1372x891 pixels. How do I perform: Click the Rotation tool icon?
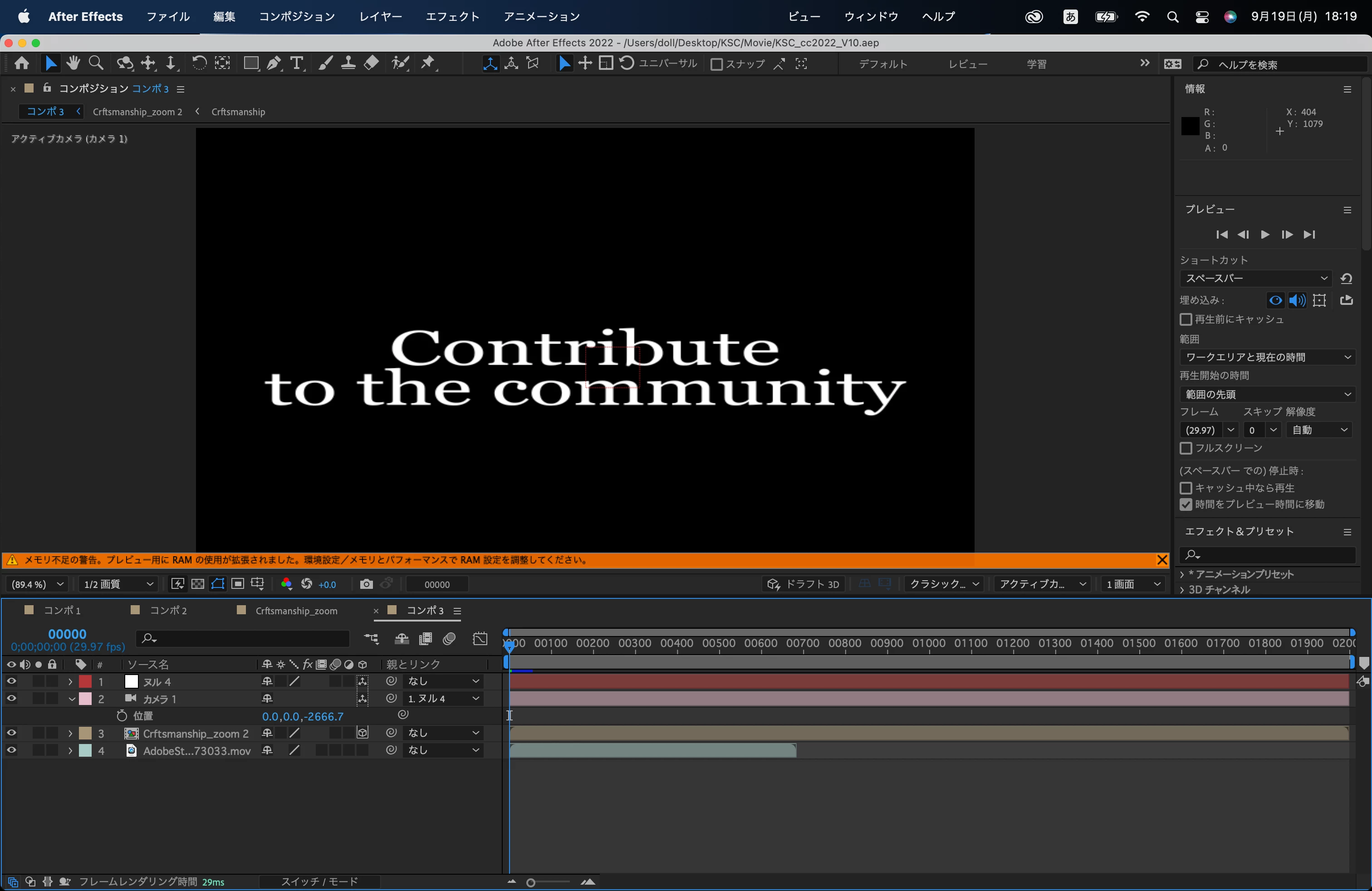point(199,64)
